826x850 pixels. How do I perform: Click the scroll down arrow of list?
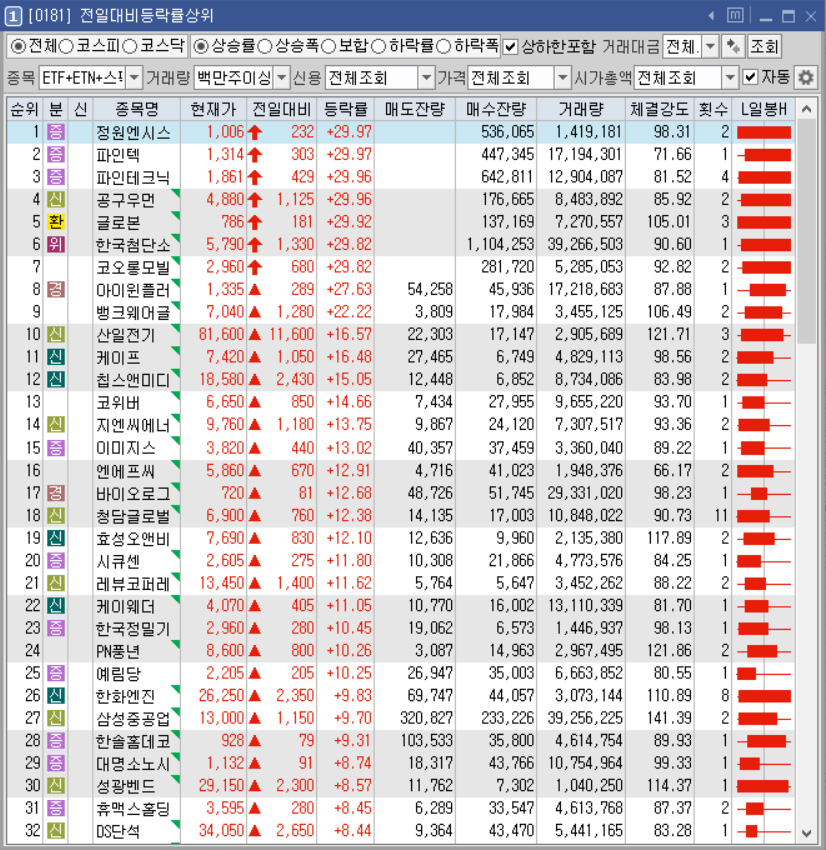click(806, 833)
